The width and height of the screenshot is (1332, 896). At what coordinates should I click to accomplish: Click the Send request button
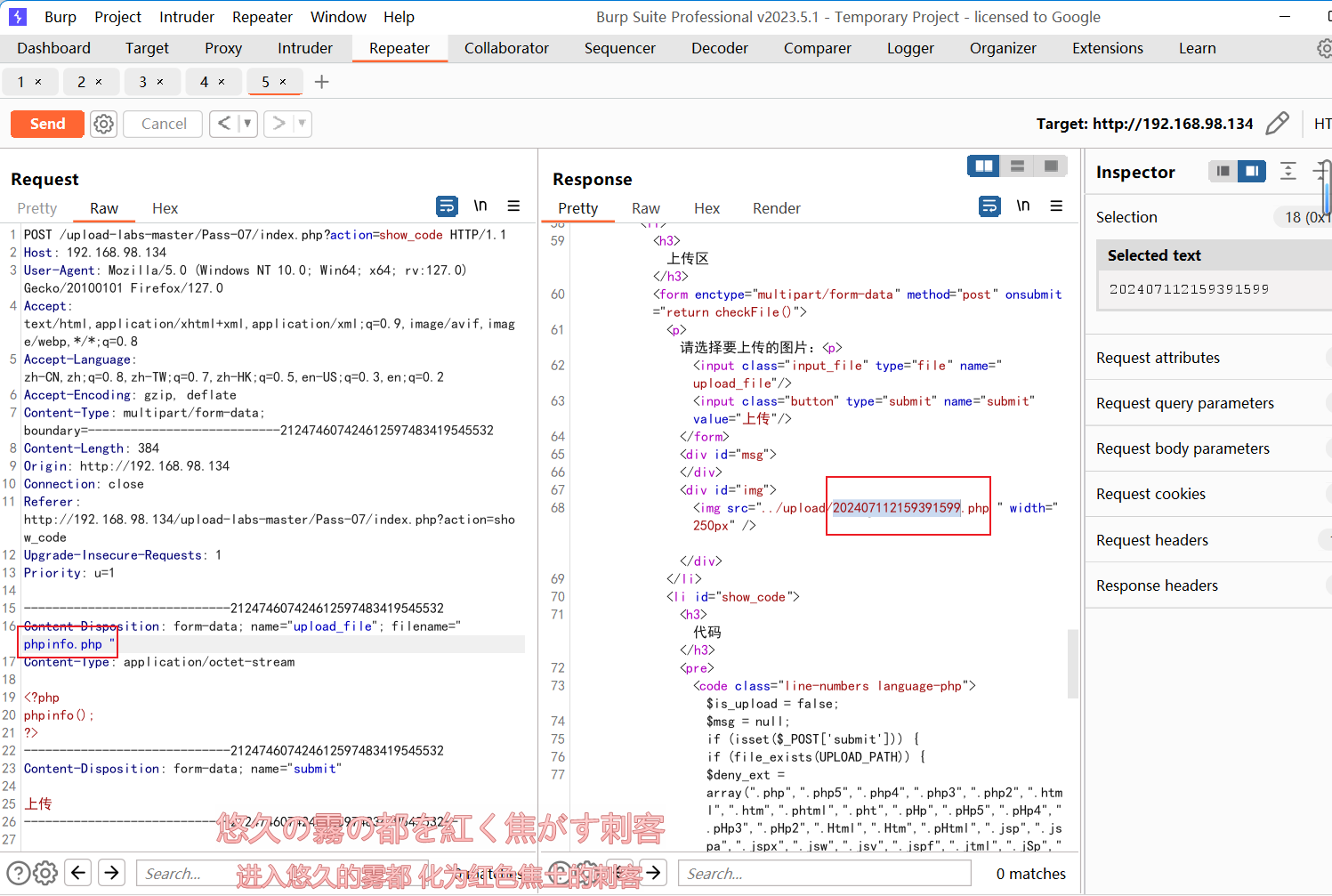[x=47, y=124]
